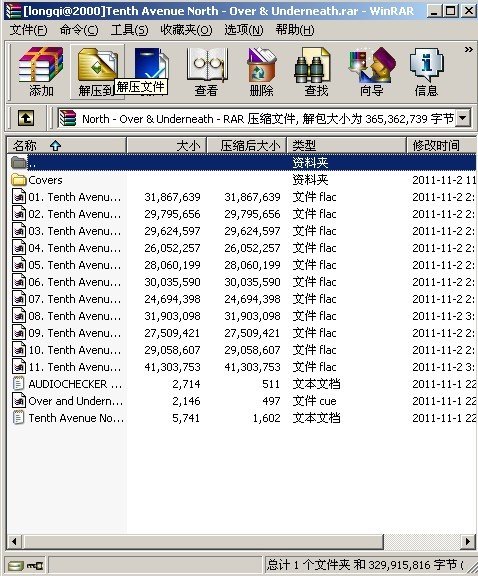
Task: Click flac file icon for track 01
Action: point(19,197)
